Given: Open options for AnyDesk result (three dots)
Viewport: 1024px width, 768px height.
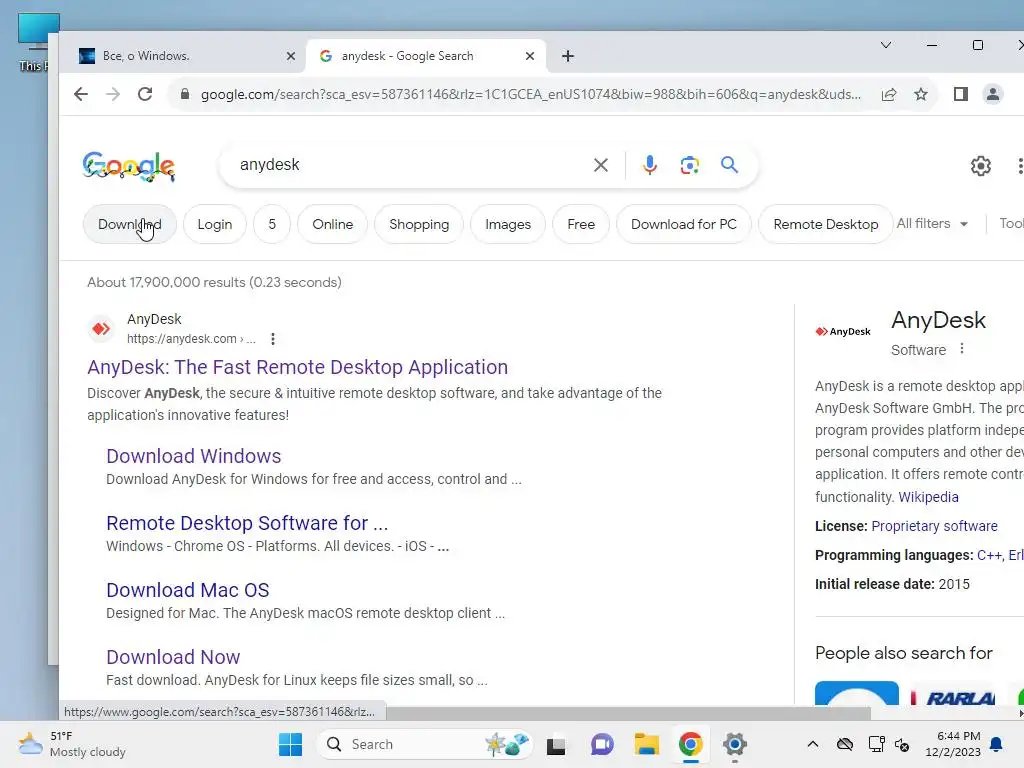Looking at the screenshot, I should click(273, 339).
